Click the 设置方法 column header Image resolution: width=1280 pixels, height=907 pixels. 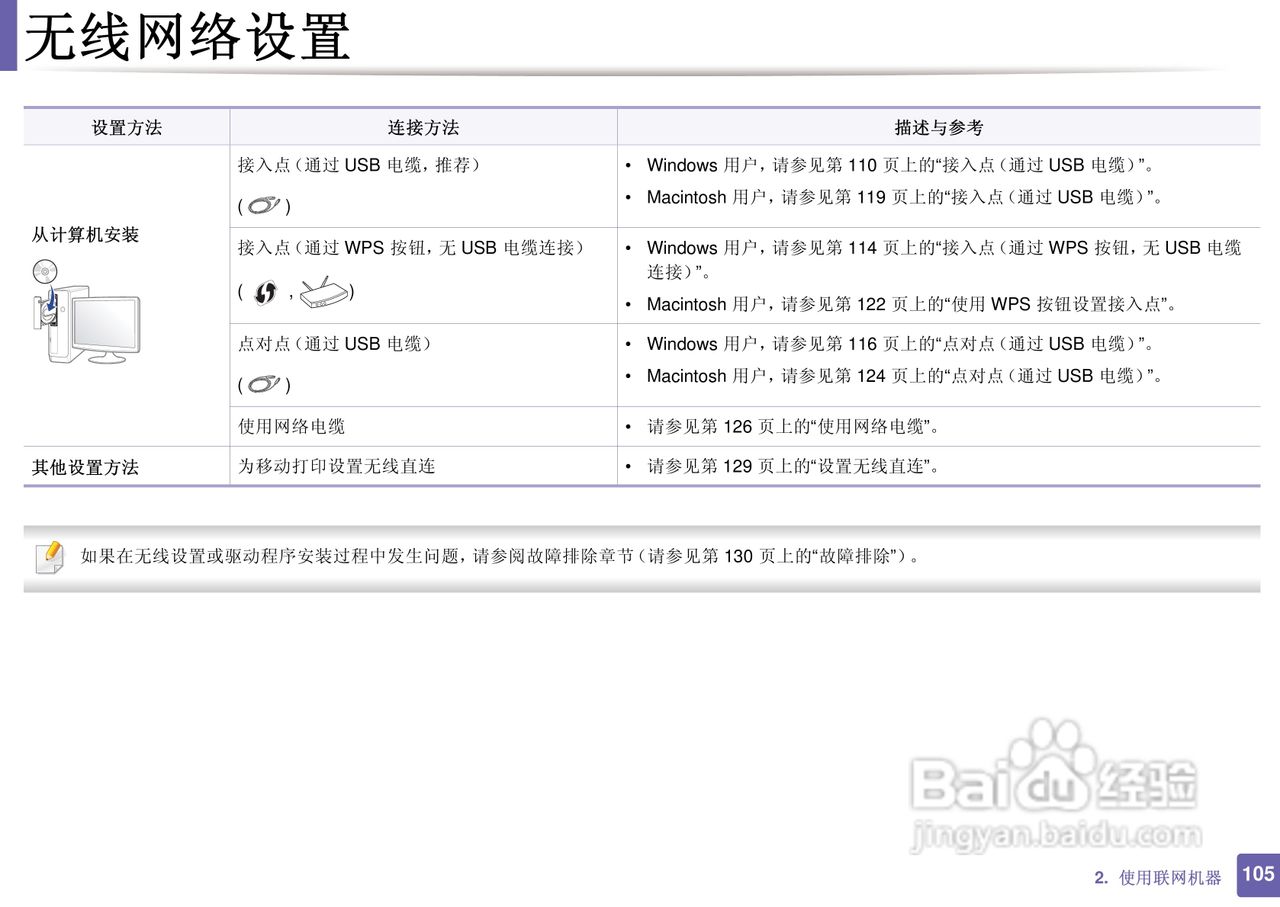[x=127, y=127]
